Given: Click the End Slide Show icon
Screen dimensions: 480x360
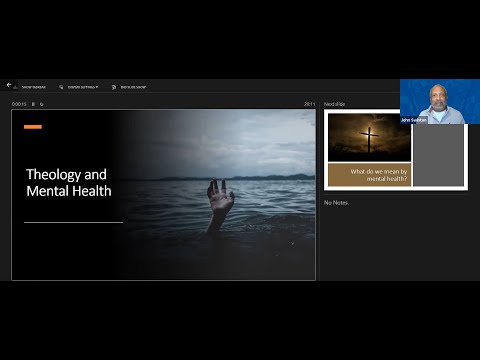Looking at the screenshot, I should click(x=114, y=87).
